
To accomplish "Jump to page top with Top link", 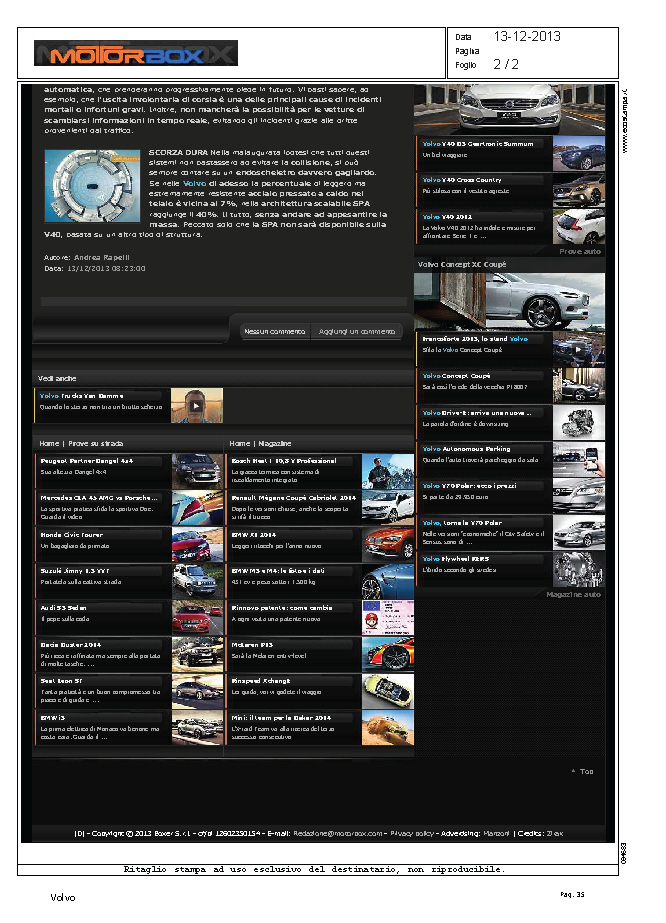I will [582, 771].
